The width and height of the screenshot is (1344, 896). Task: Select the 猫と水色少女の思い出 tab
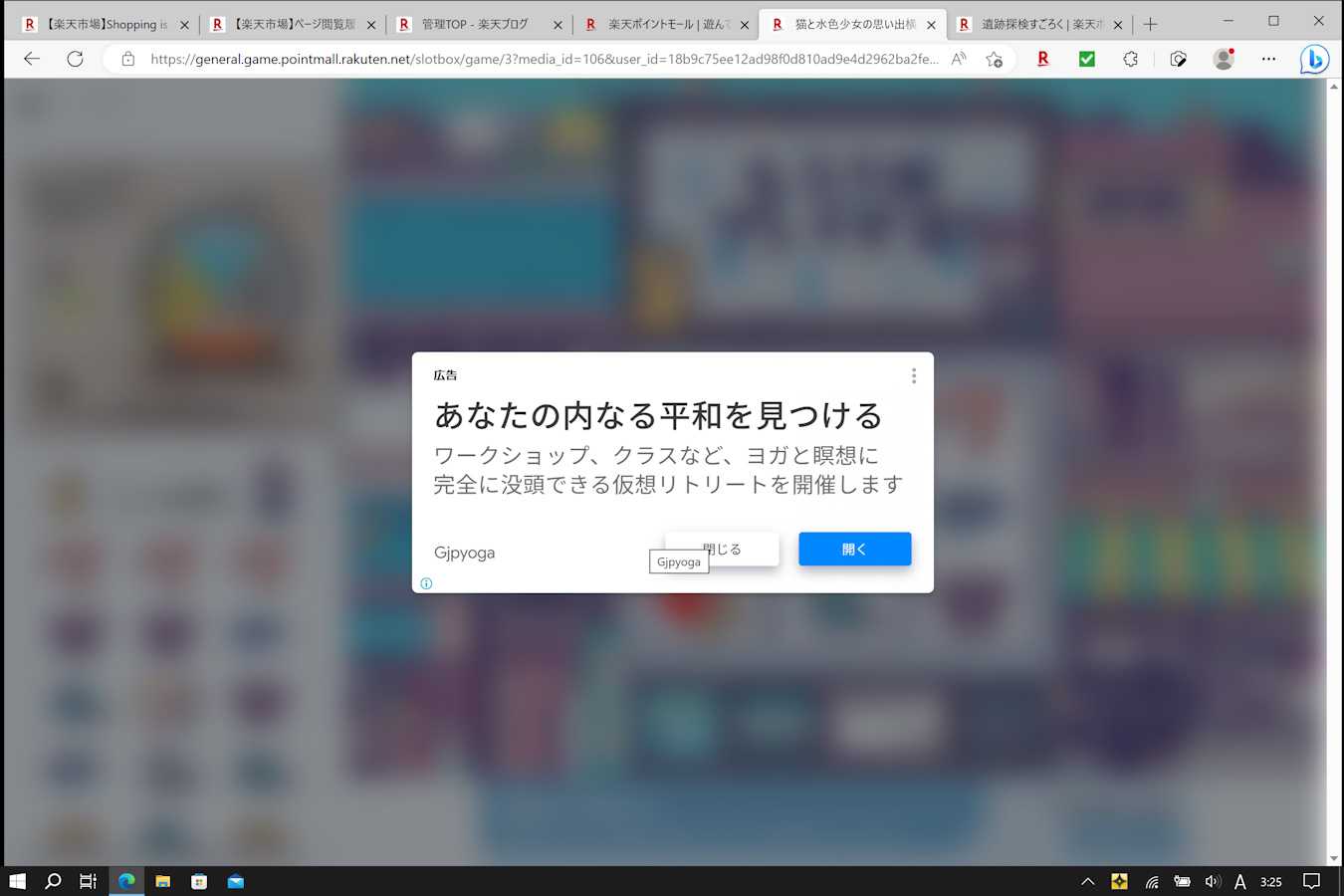[x=852, y=24]
